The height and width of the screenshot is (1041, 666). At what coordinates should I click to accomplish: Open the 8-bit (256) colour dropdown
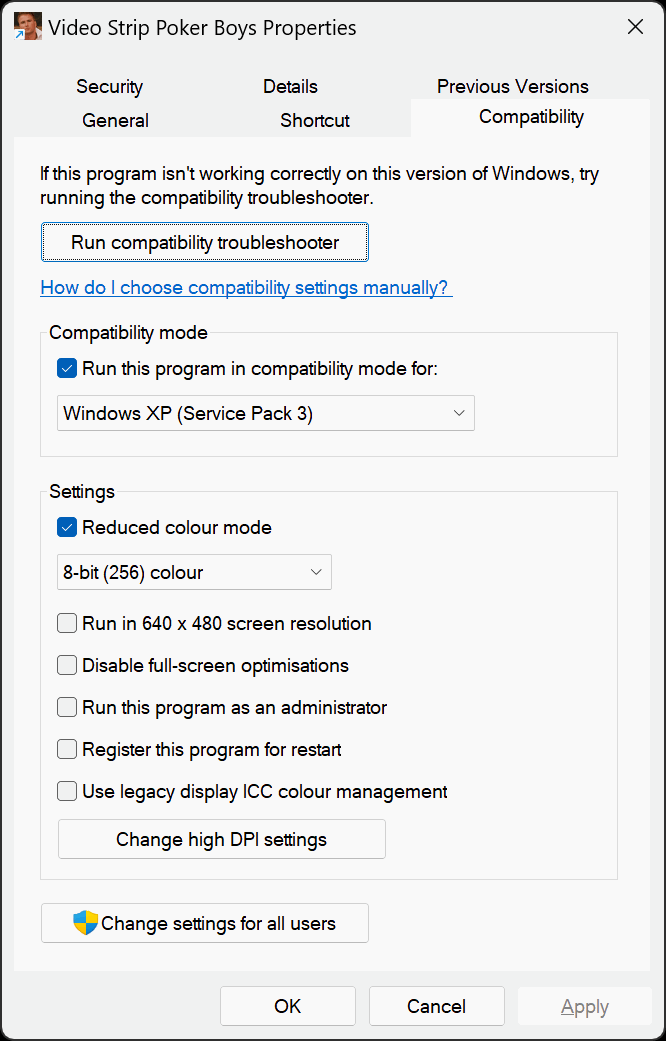click(194, 572)
